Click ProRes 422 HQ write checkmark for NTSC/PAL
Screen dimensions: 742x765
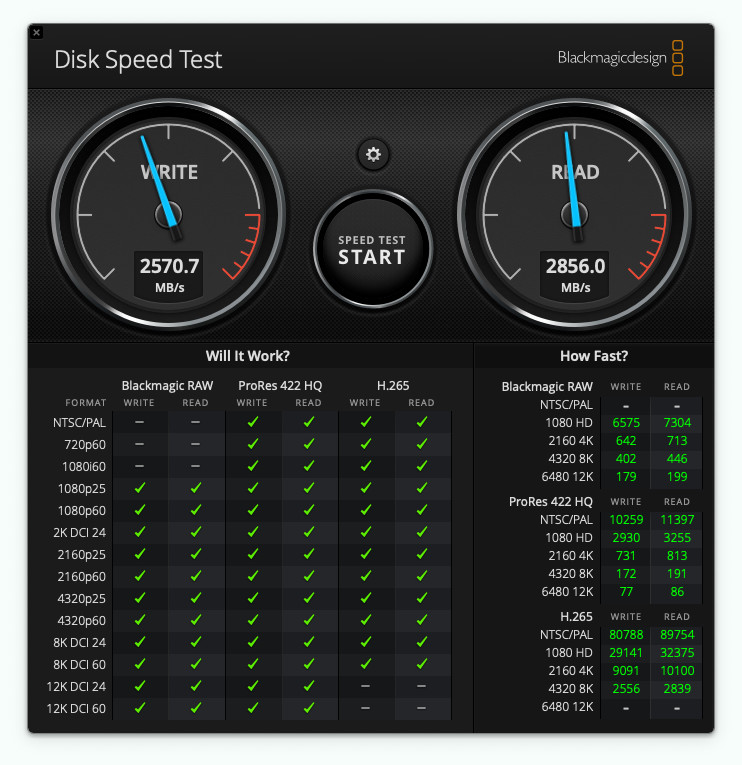coord(253,422)
